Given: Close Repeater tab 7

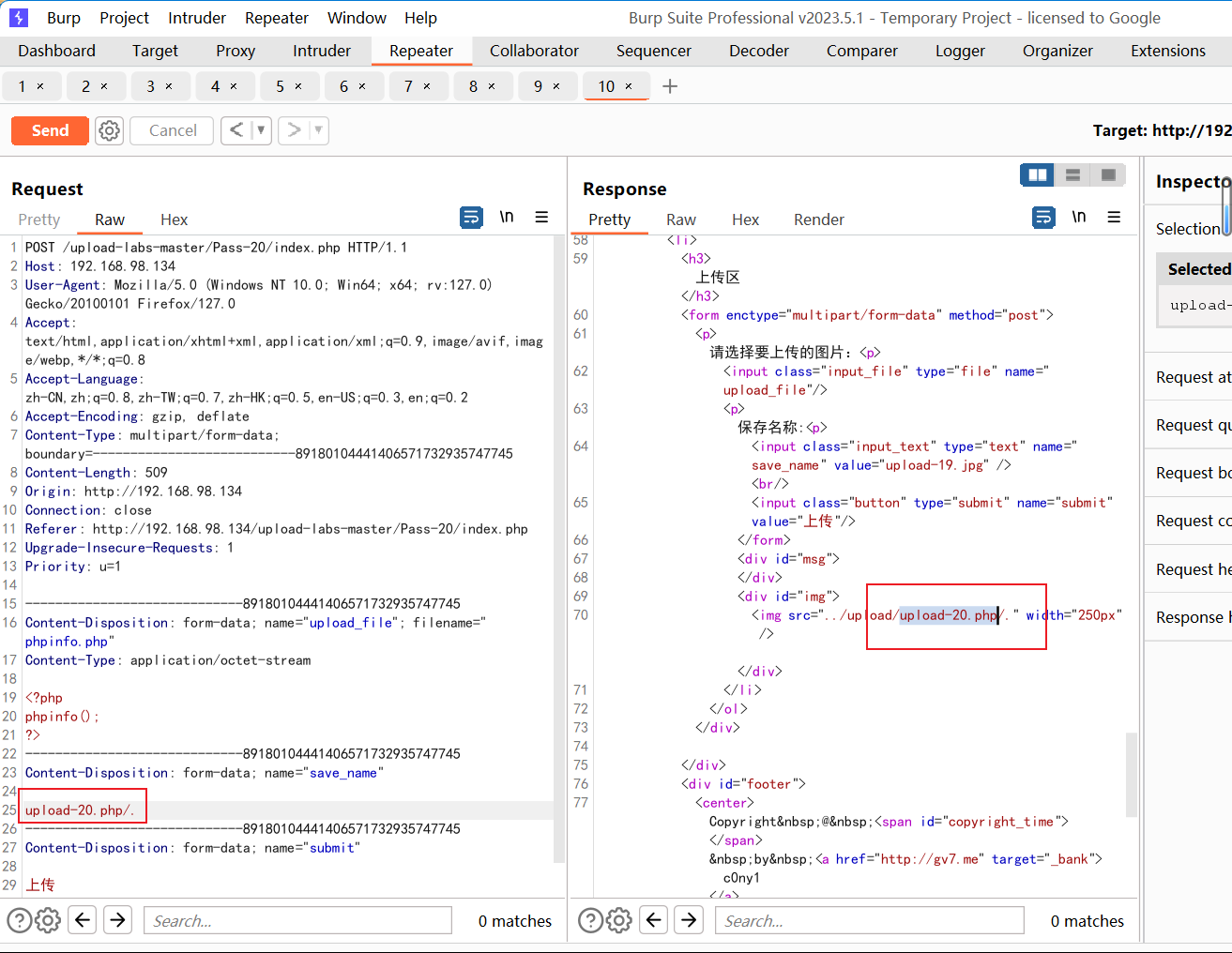Looking at the screenshot, I should point(427,86).
